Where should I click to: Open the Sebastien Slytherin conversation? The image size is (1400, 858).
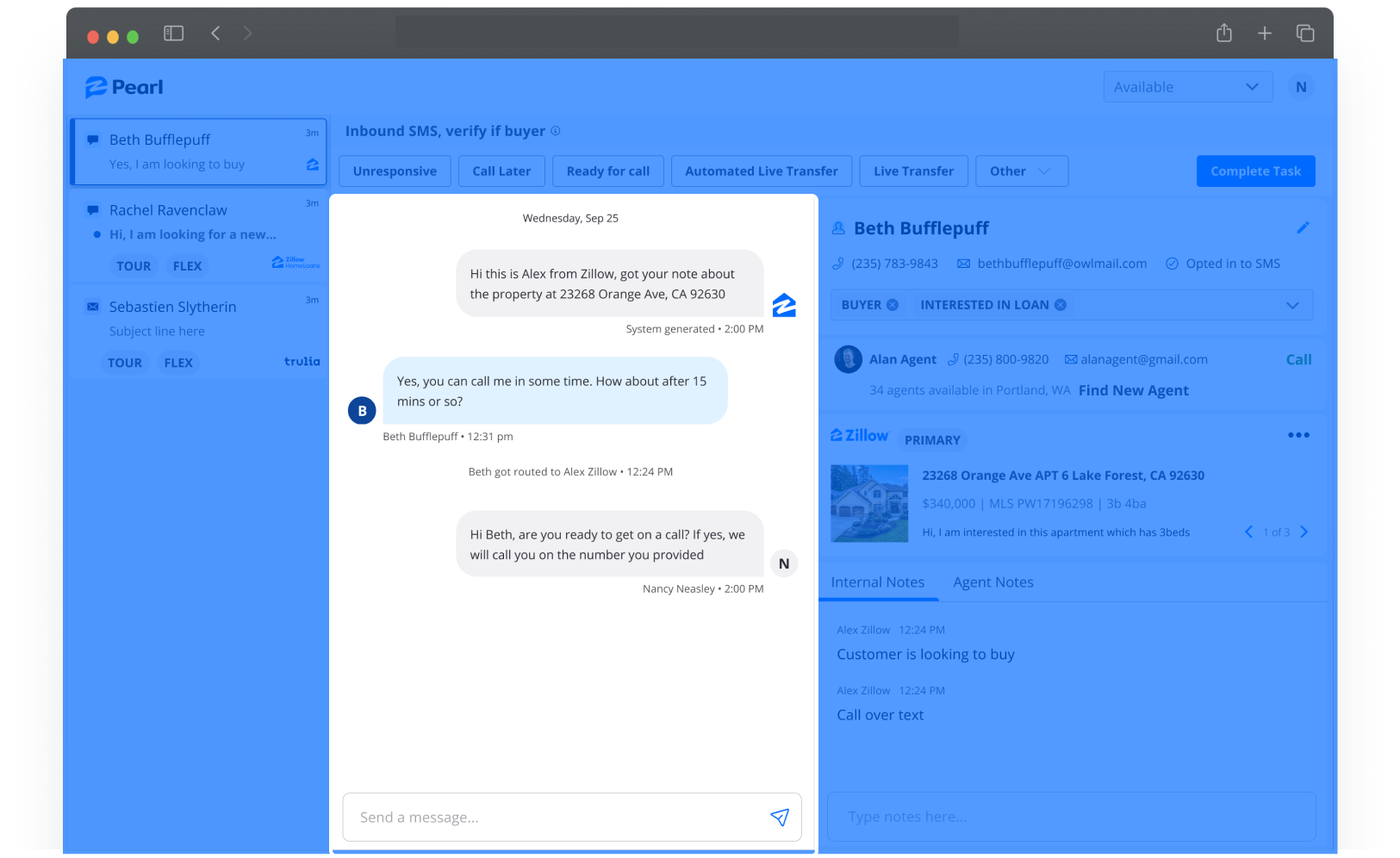199,333
